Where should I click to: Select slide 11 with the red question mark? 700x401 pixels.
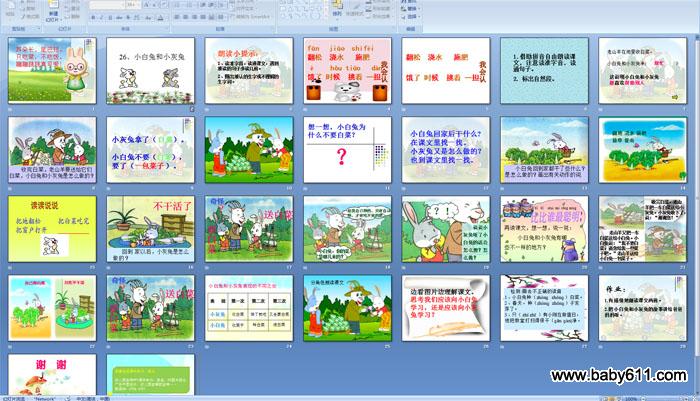click(x=347, y=150)
